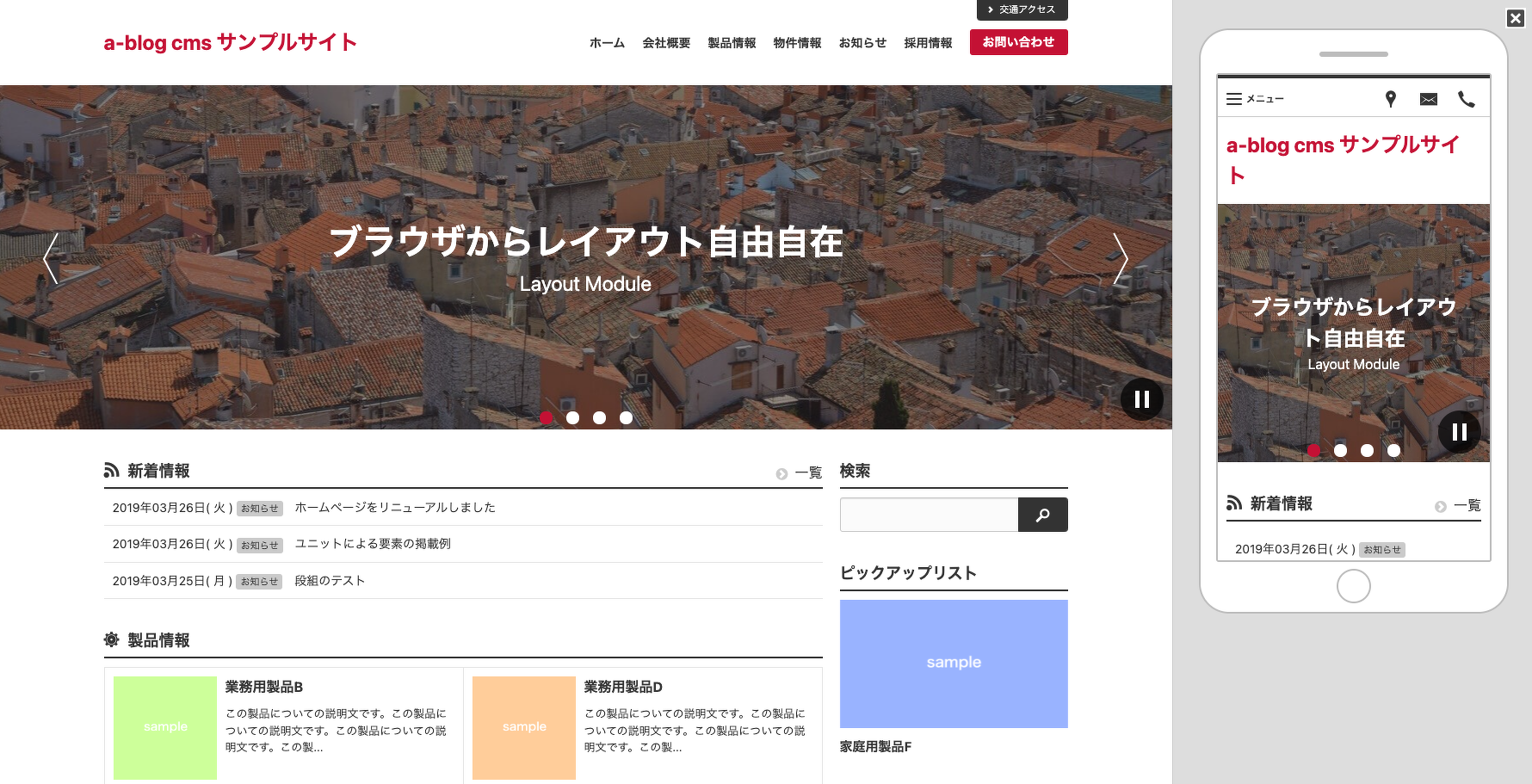The height and width of the screenshot is (784, 1532).
Task: Select the second slide dot in main slider
Action: pyautogui.click(x=573, y=418)
